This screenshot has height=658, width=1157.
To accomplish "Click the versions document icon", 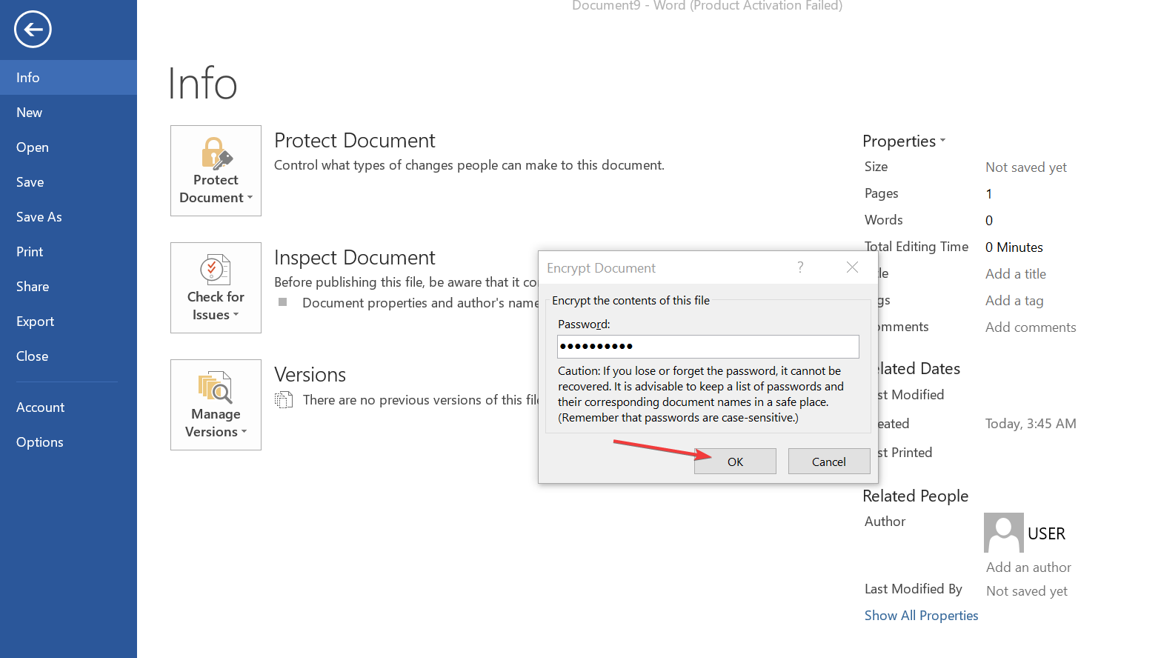I will [284, 400].
